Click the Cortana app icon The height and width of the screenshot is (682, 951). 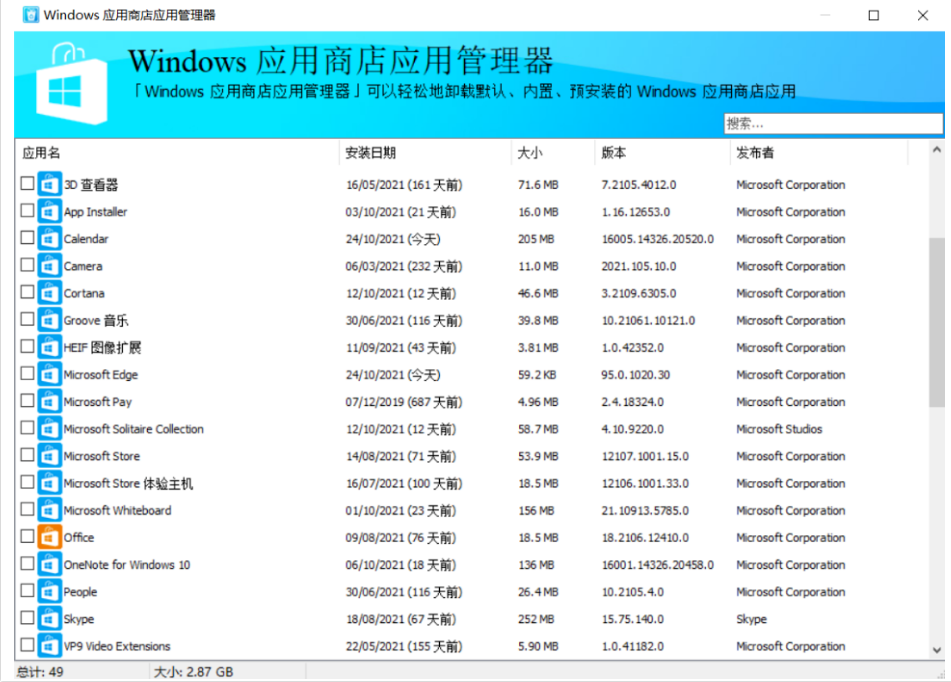pyautogui.click(x=49, y=293)
